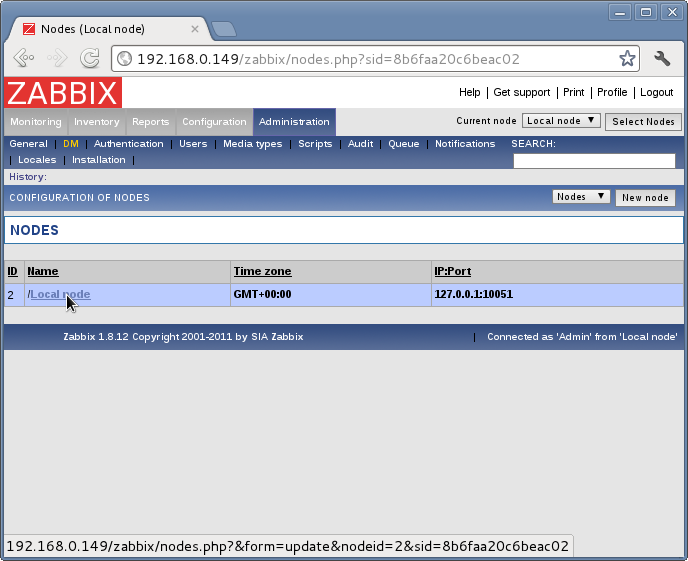Select the Administration tab

pos(294,122)
